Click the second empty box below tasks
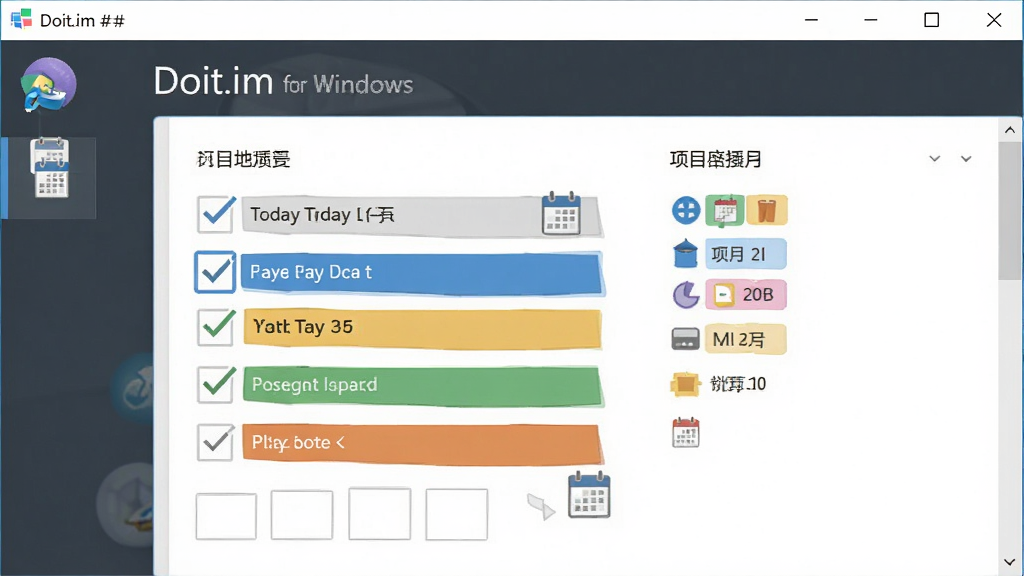This screenshot has height=576, width=1024. [302, 515]
